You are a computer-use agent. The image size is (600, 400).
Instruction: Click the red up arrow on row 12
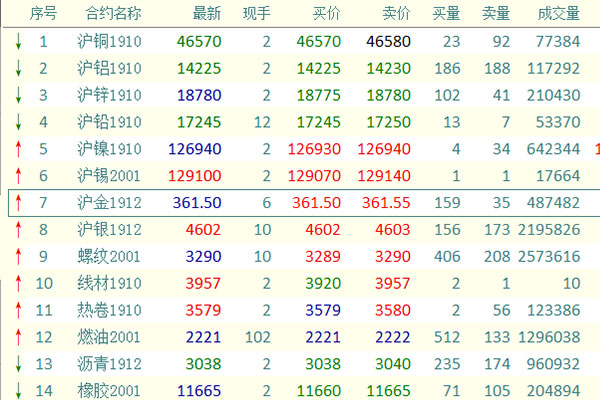tap(18, 337)
